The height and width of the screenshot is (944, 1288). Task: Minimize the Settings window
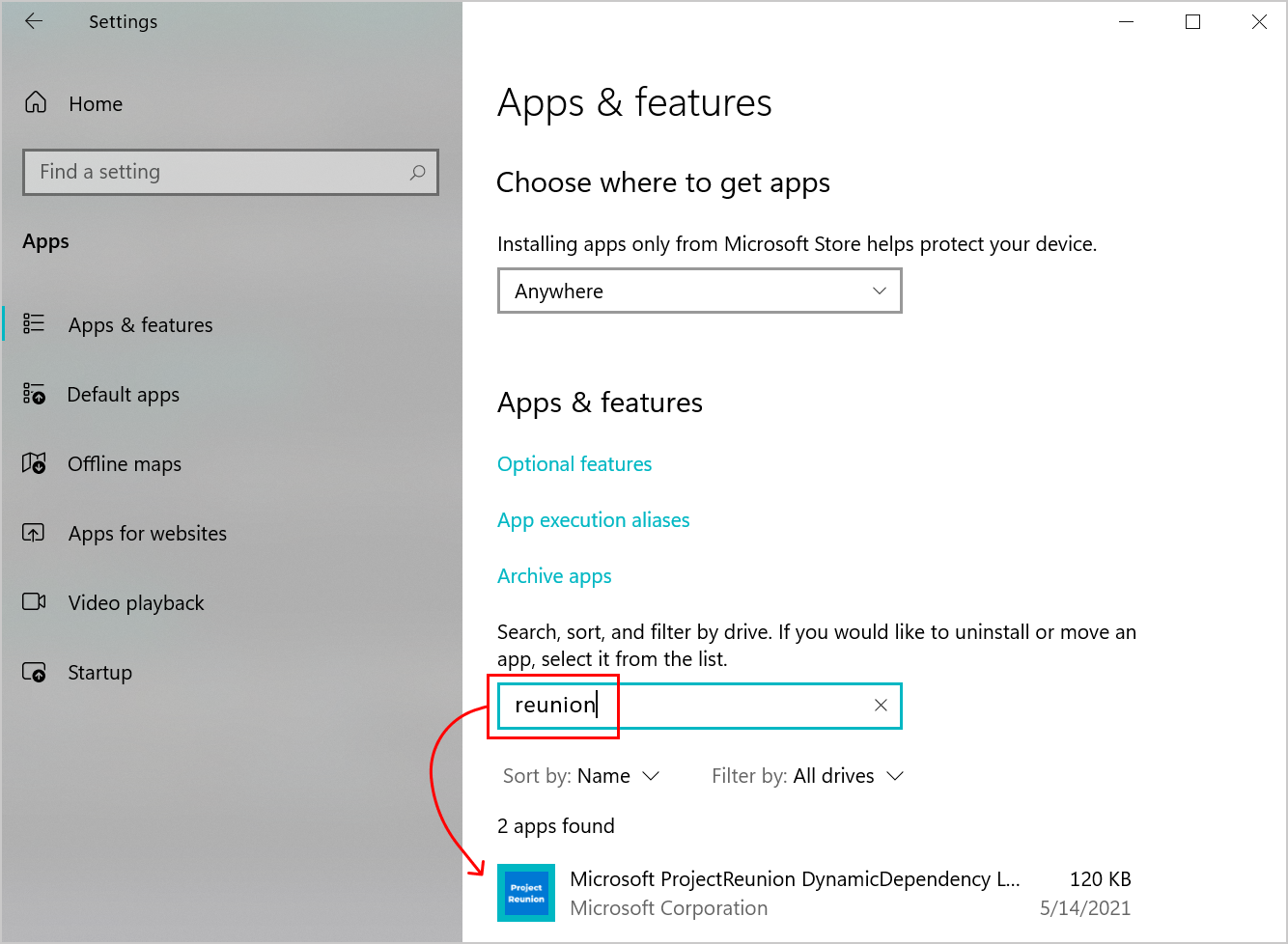click(x=1126, y=21)
